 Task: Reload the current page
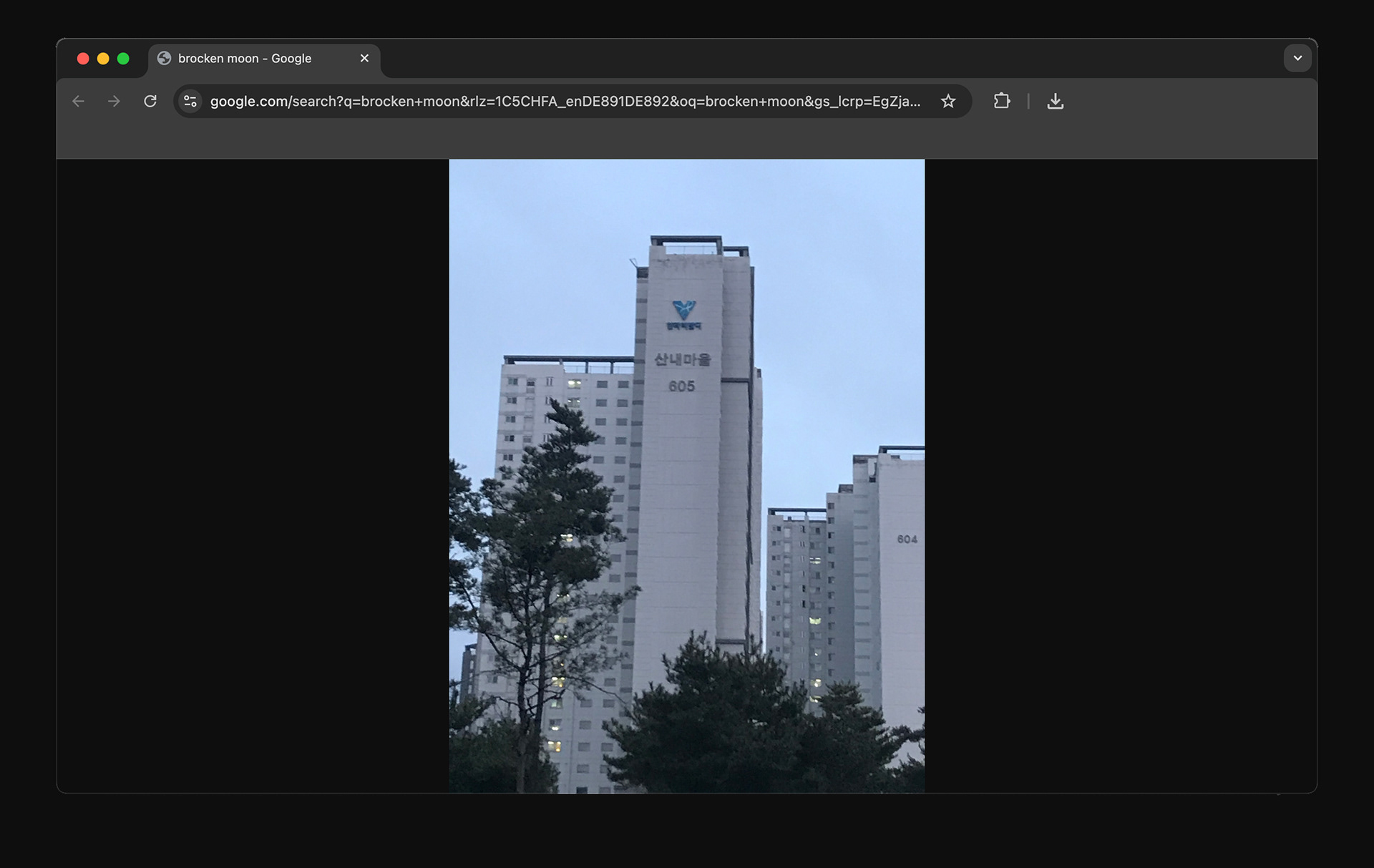click(150, 102)
